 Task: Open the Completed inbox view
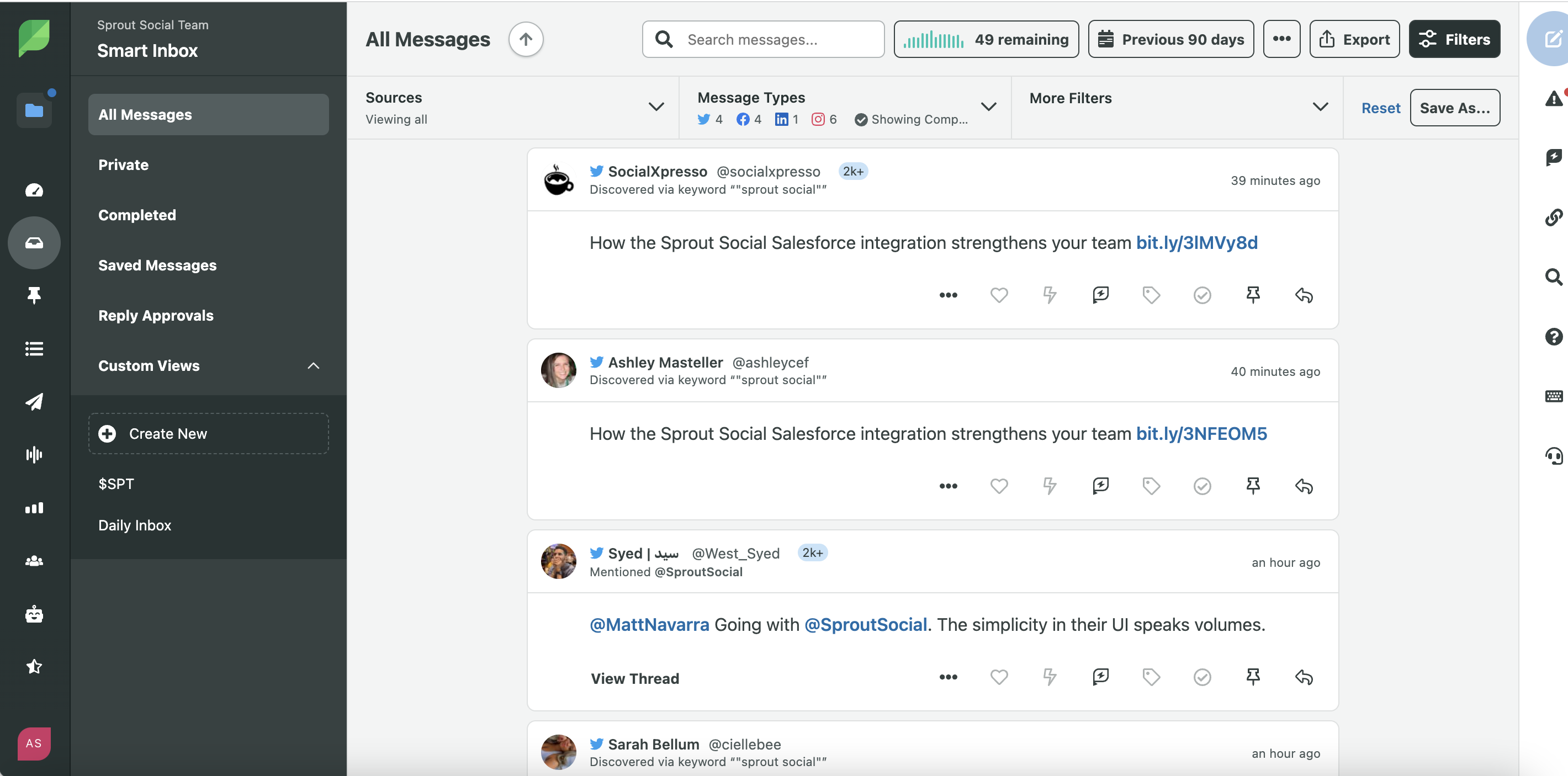pyautogui.click(x=137, y=215)
